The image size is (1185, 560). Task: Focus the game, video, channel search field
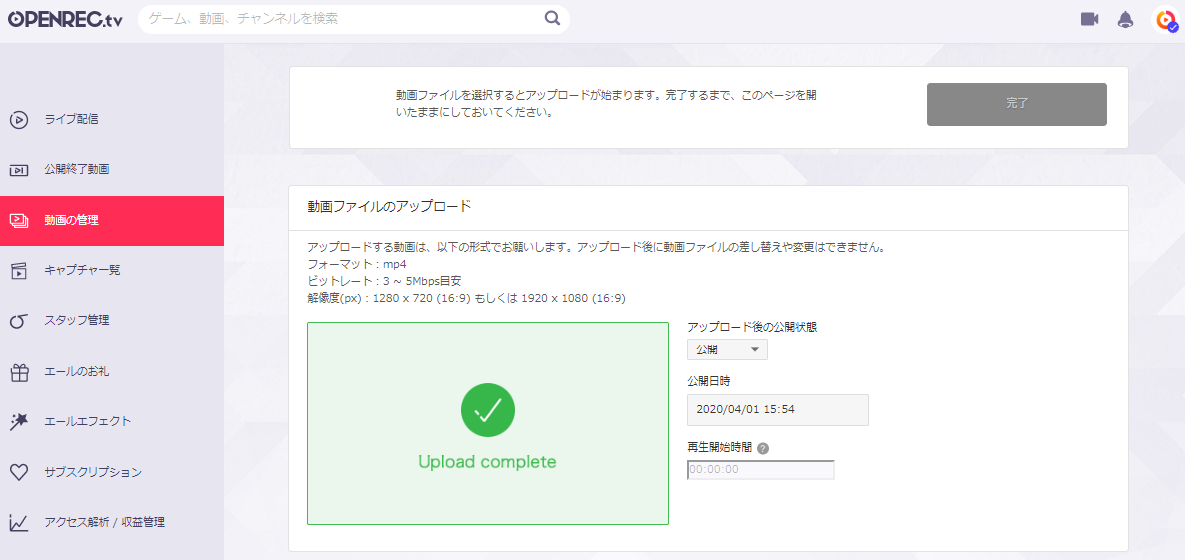(x=354, y=19)
